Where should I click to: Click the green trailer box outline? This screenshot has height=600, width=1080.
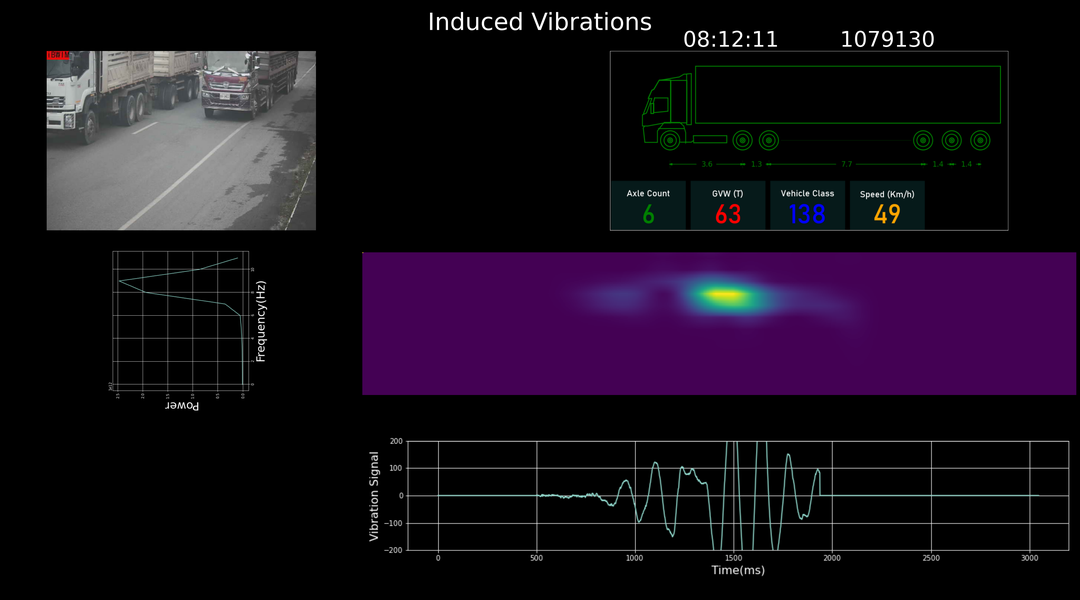(x=847, y=94)
